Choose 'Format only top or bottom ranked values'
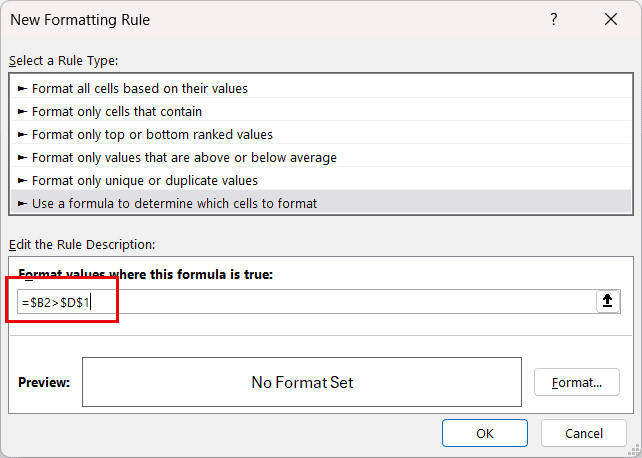The height and width of the screenshot is (458, 642). tap(152, 134)
